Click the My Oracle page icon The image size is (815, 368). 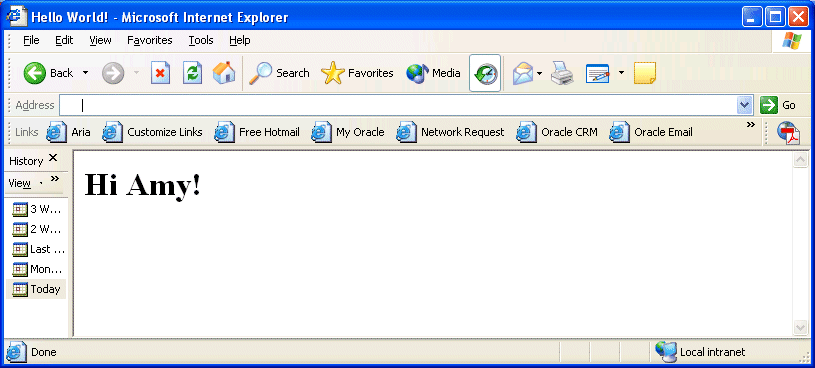pos(321,132)
